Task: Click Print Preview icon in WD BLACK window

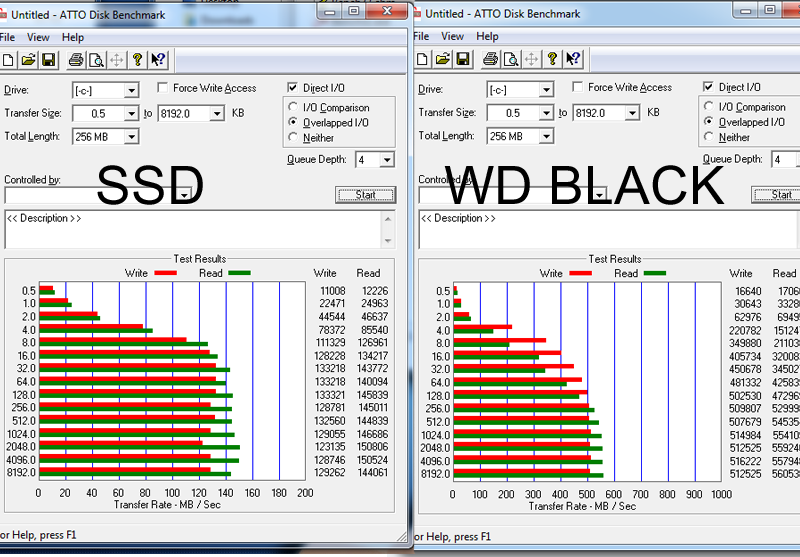Action: (x=511, y=59)
